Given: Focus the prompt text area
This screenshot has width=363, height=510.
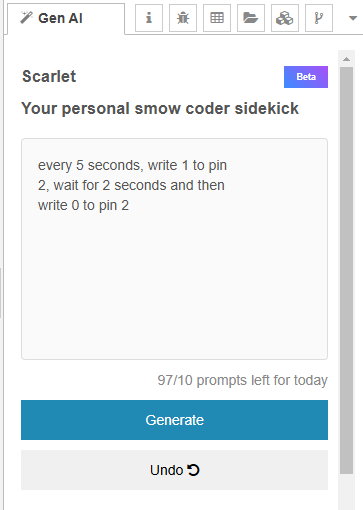Looking at the screenshot, I should coord(174,249).
